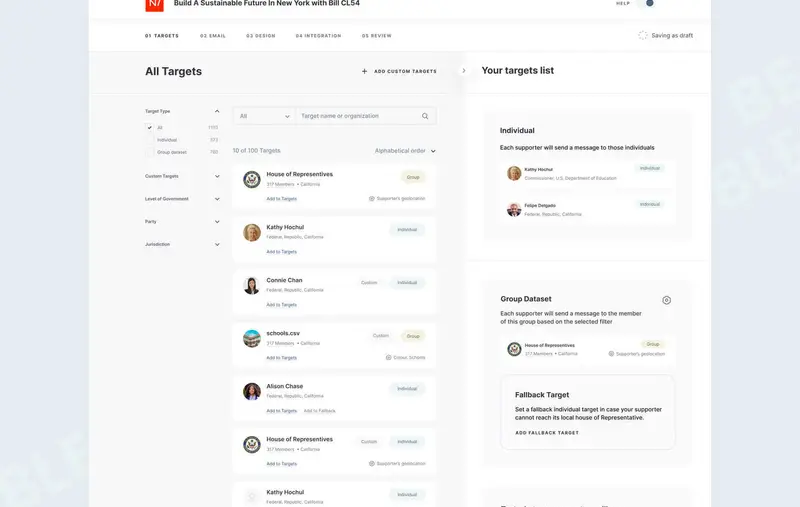Click Add Custom Targets button
The height and width of the screenshot is (507, 800).
pyautogui.click(x=399, y=71)
